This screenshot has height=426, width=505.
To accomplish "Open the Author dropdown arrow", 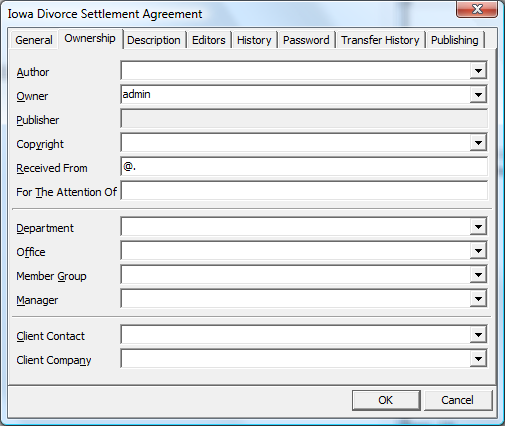I will click(478, 71).
